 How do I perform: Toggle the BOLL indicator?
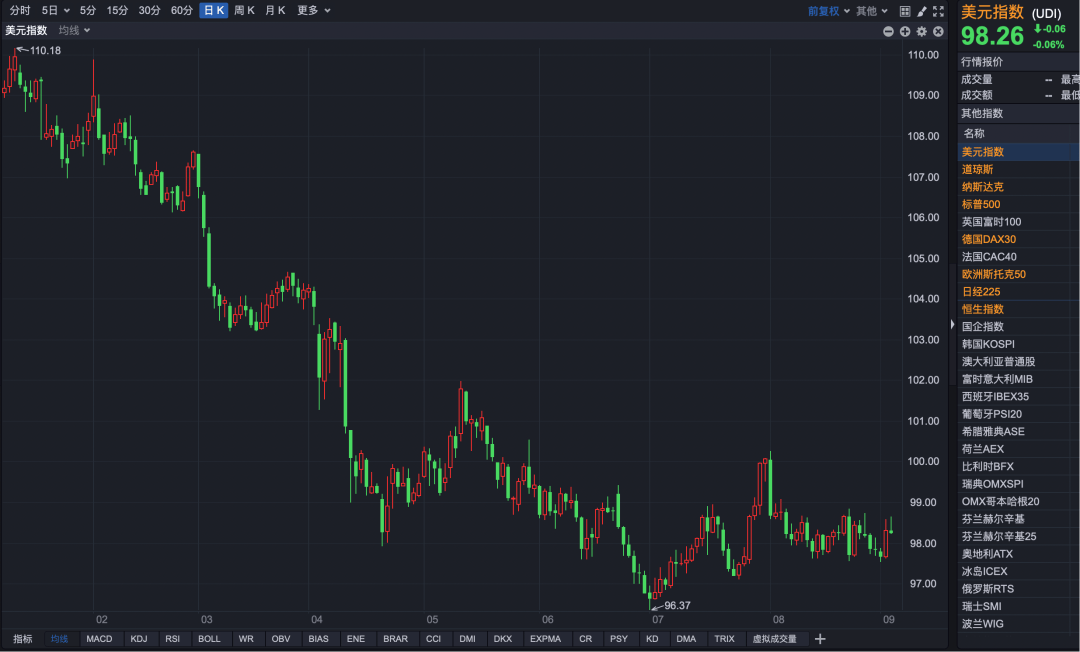coord(209,639)
